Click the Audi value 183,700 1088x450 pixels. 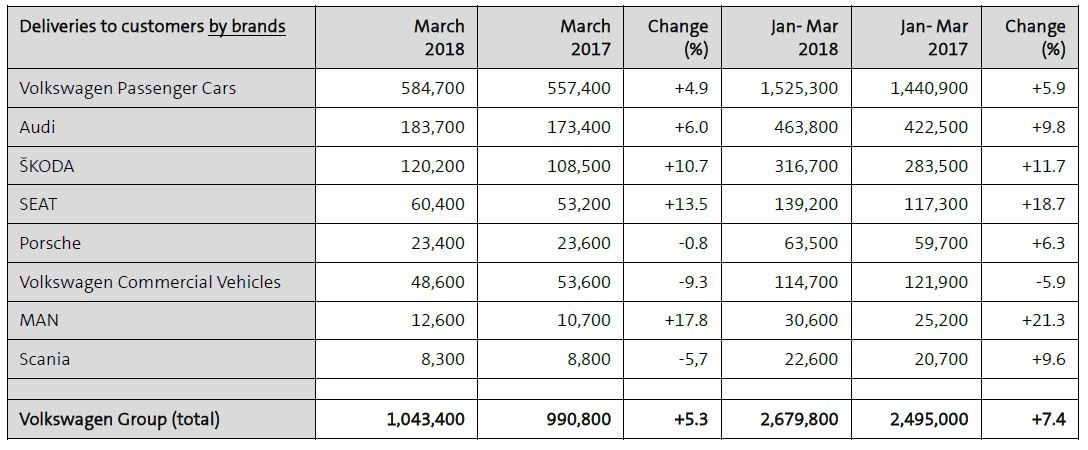click(432, 127)
